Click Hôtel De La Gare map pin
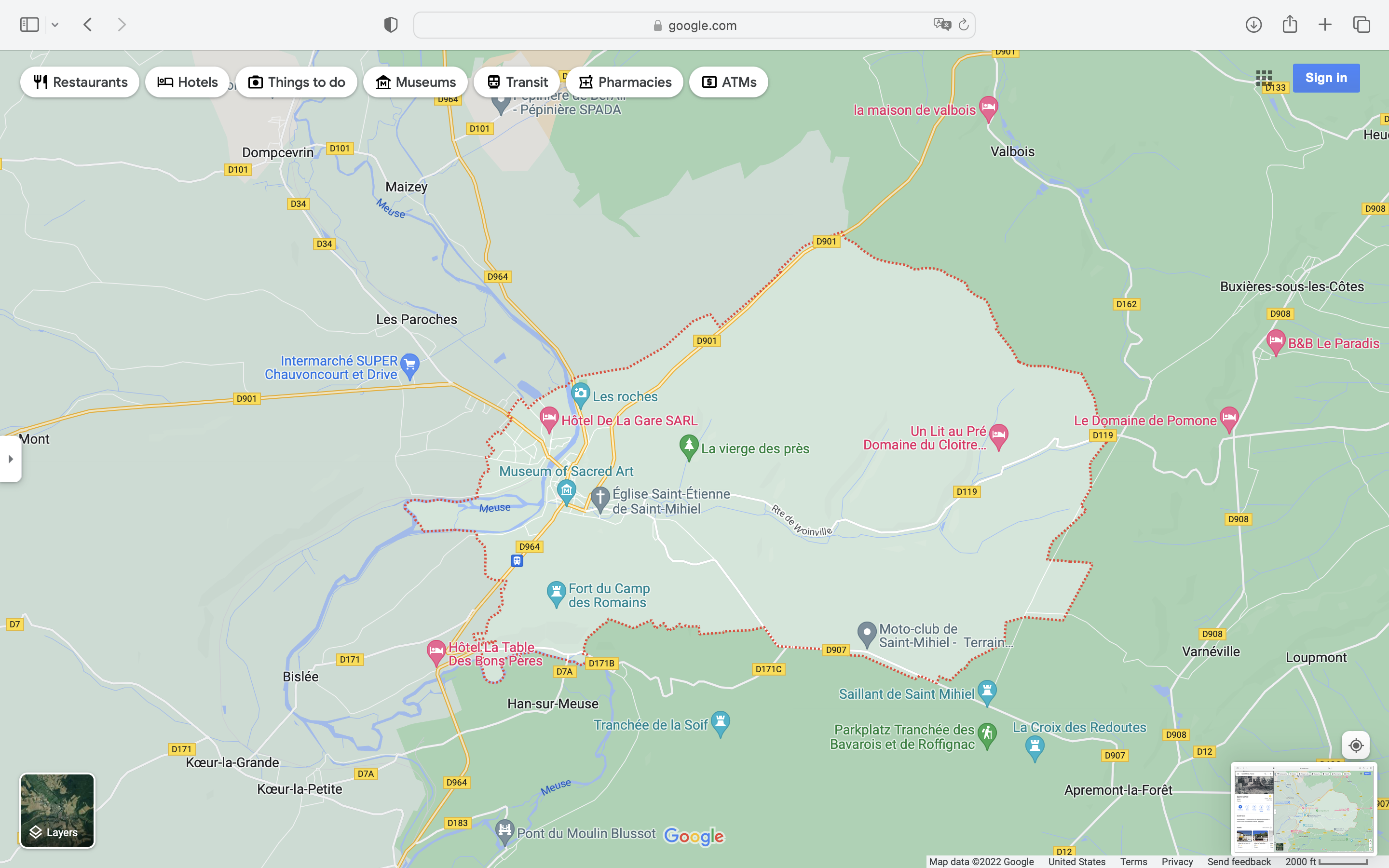1389x868 pixels. pyautogui.click(x=549, y=419)
